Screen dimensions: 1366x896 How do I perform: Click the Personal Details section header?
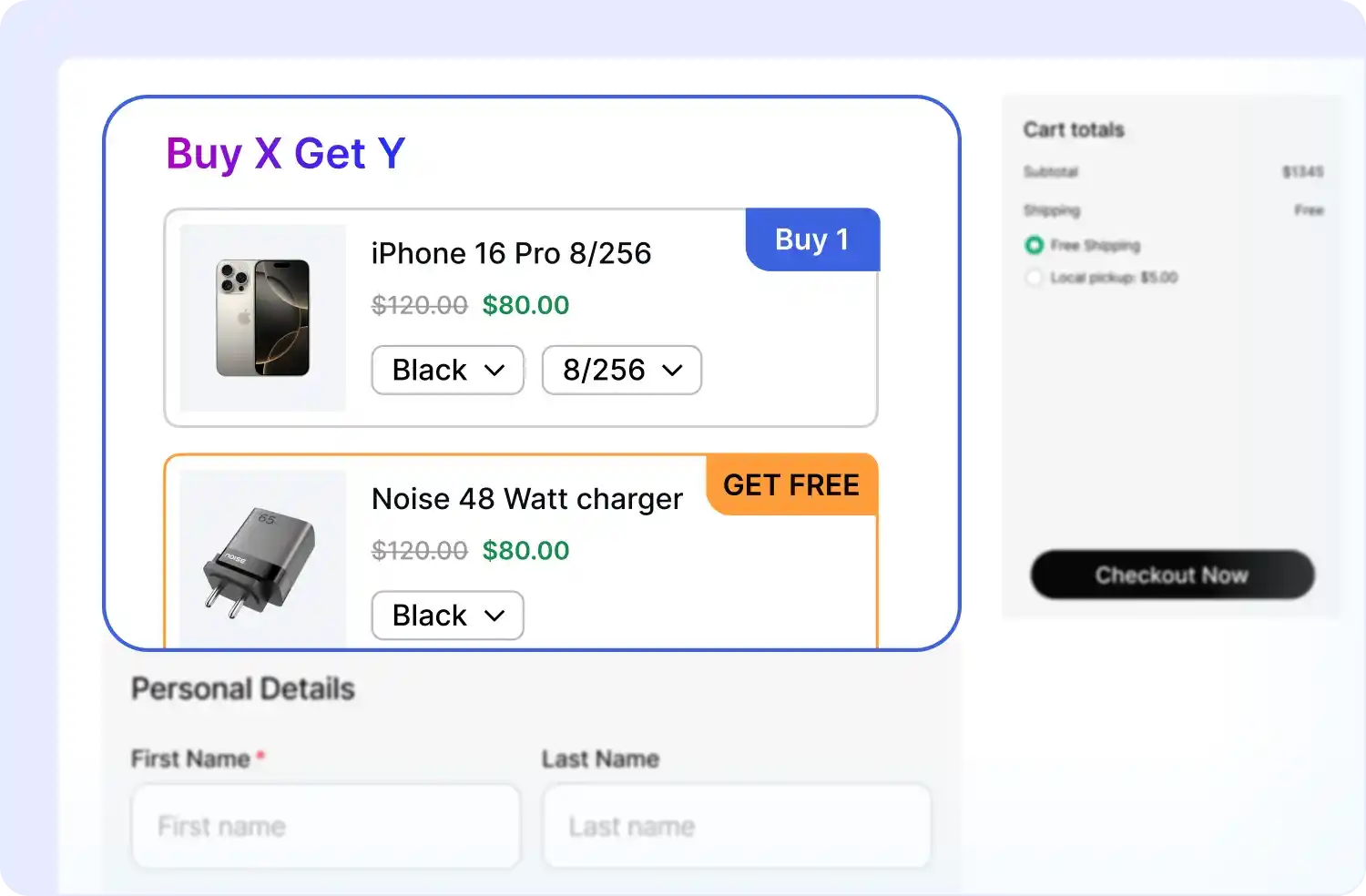pos(243,688)
